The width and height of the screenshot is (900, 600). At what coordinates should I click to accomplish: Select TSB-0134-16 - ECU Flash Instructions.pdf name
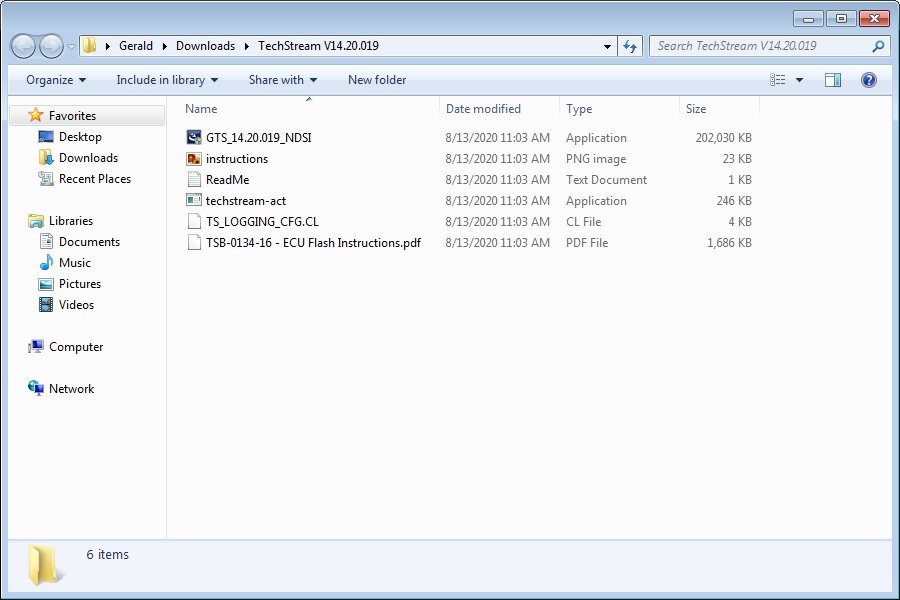point(313,243)
